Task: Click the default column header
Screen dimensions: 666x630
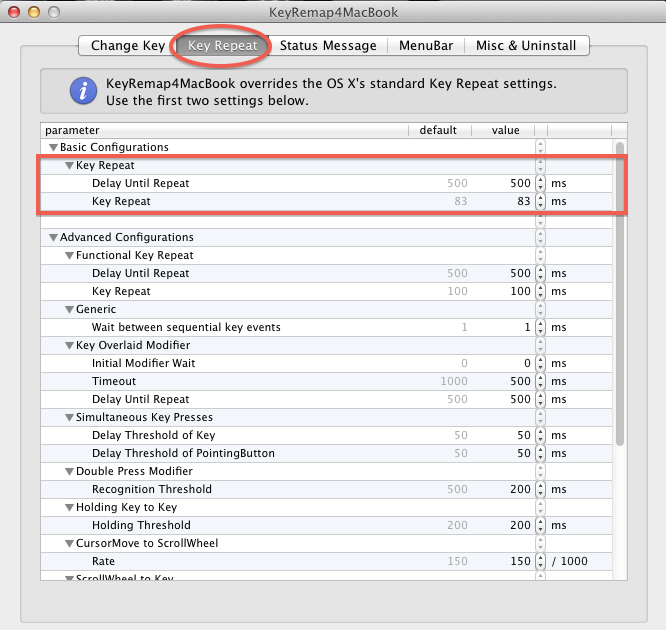Action: [440, 130]
